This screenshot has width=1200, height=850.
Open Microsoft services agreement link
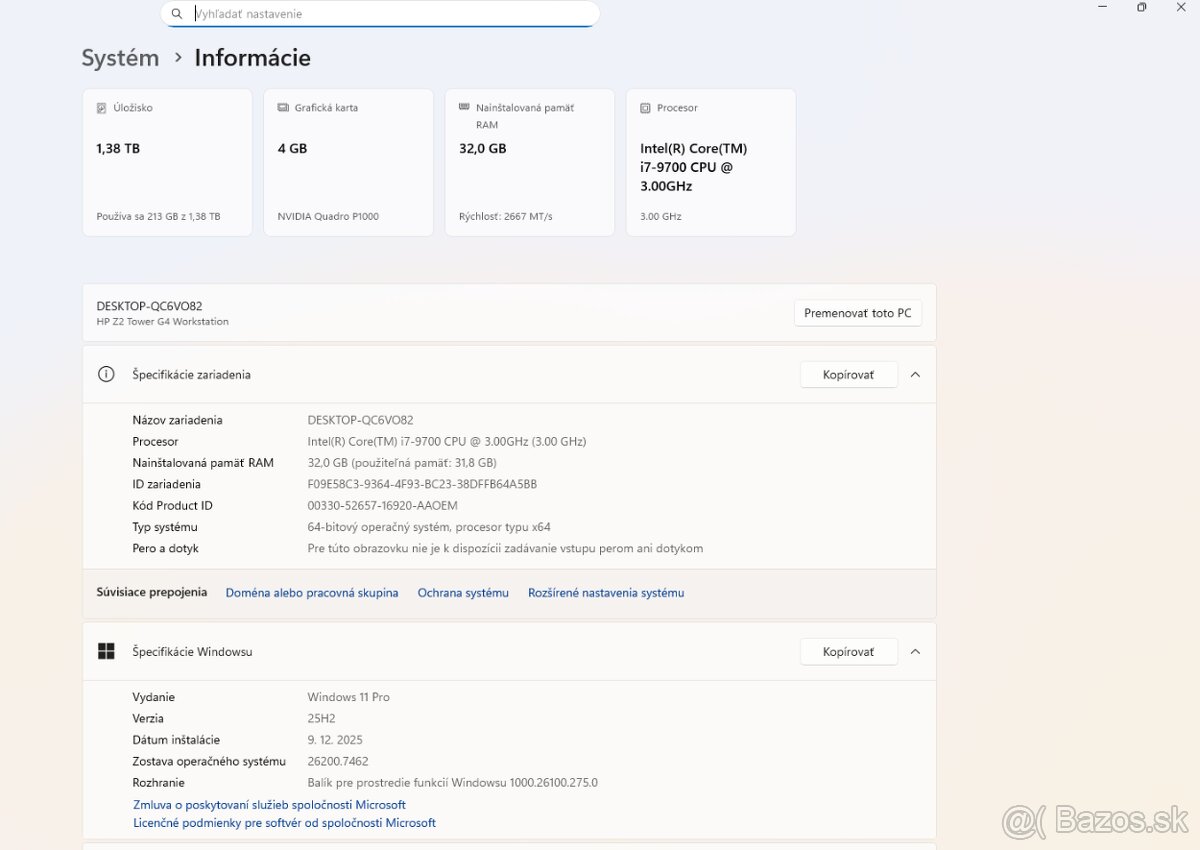click(x=269, y=805)
